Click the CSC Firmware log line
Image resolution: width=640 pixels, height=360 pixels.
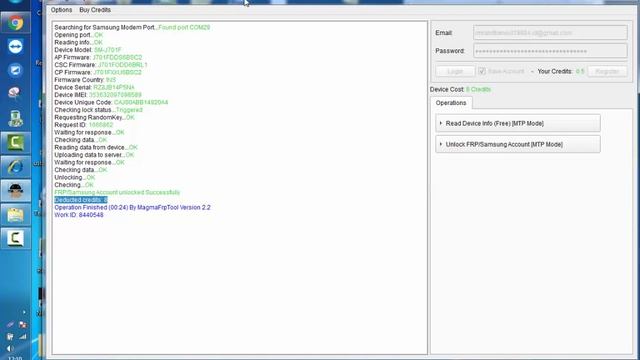pos(101,65)
